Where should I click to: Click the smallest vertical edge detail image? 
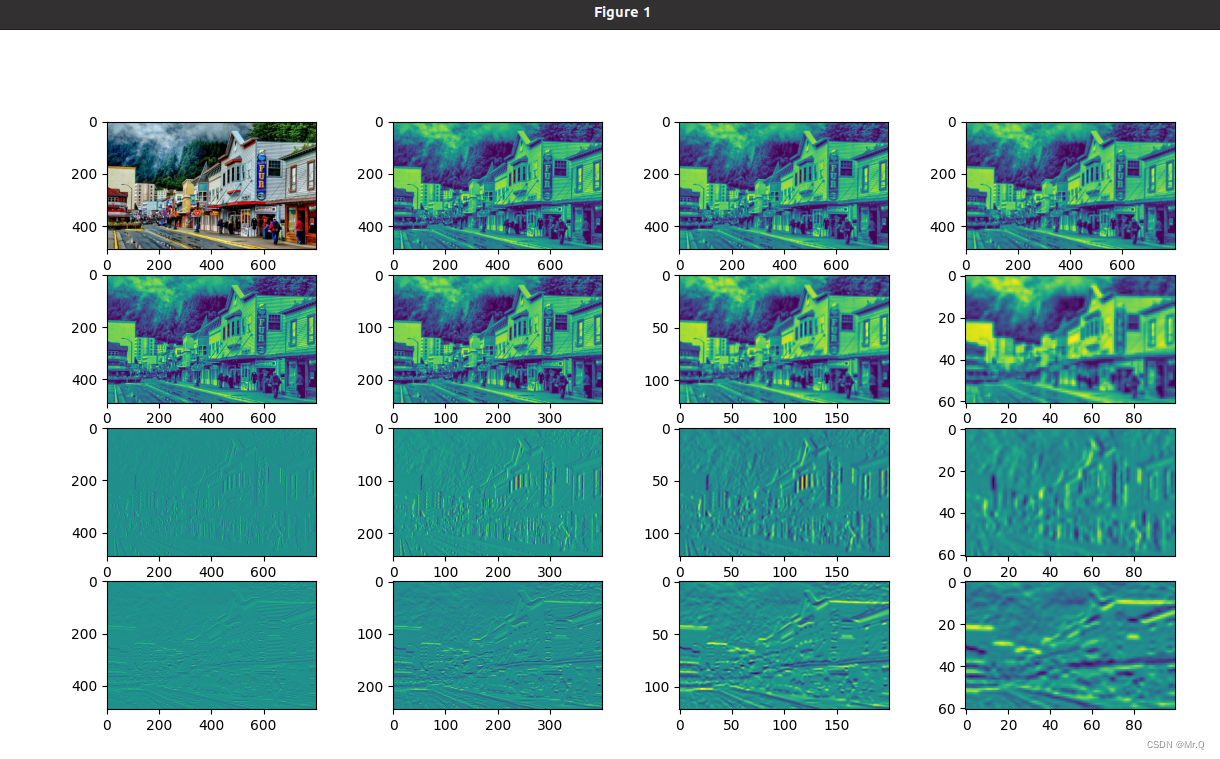click(1068, 492)
